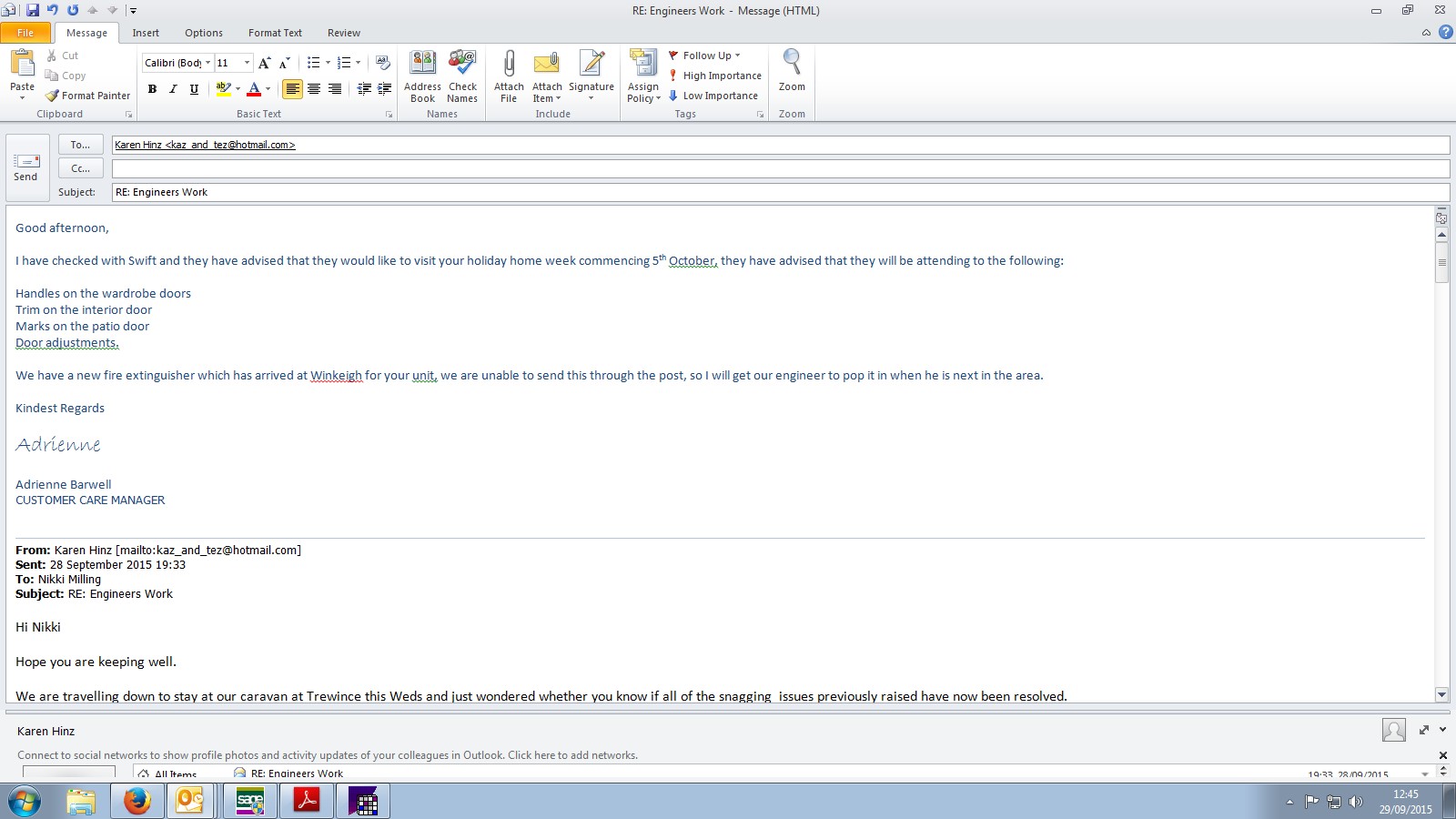Image resolution: width=1456 pixels, height=819 pixels.
Task: Select the Format Painter tool
Action: (x=88, y=96)
